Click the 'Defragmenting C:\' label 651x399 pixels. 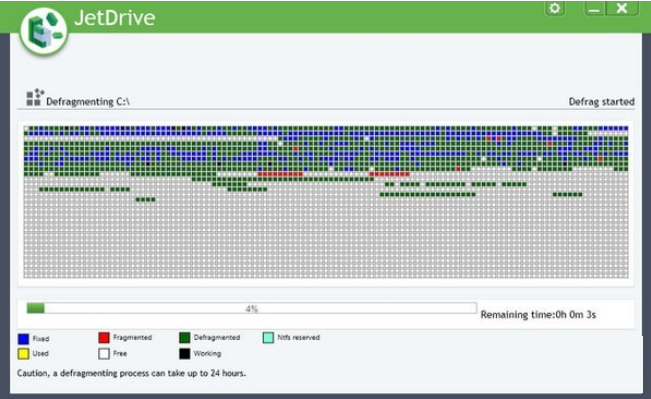(88, 102)
